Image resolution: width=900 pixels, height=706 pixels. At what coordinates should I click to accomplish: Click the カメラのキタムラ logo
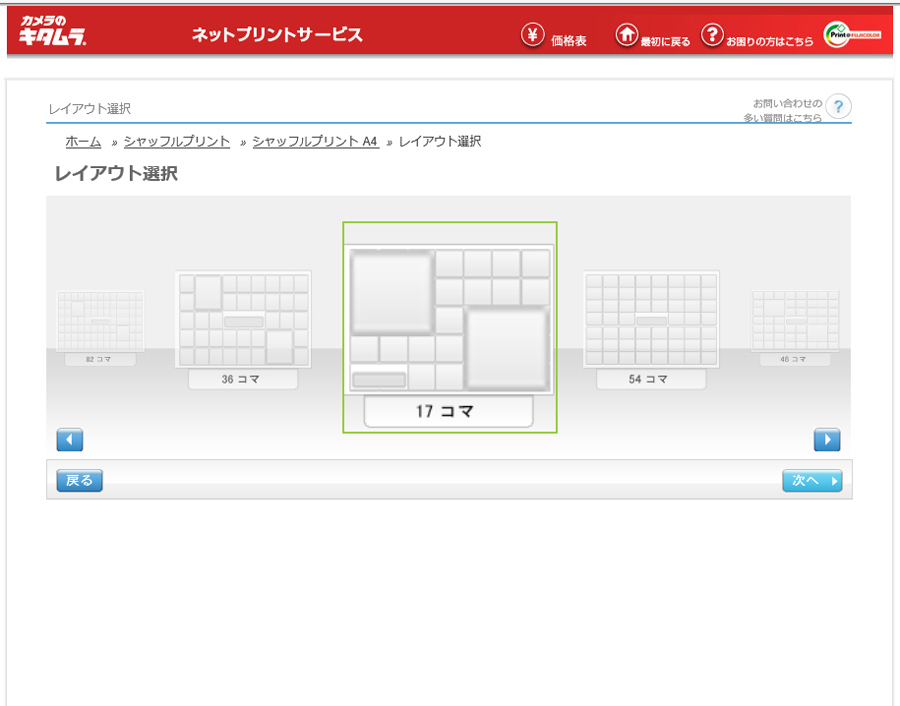click(x=53, y=32)
